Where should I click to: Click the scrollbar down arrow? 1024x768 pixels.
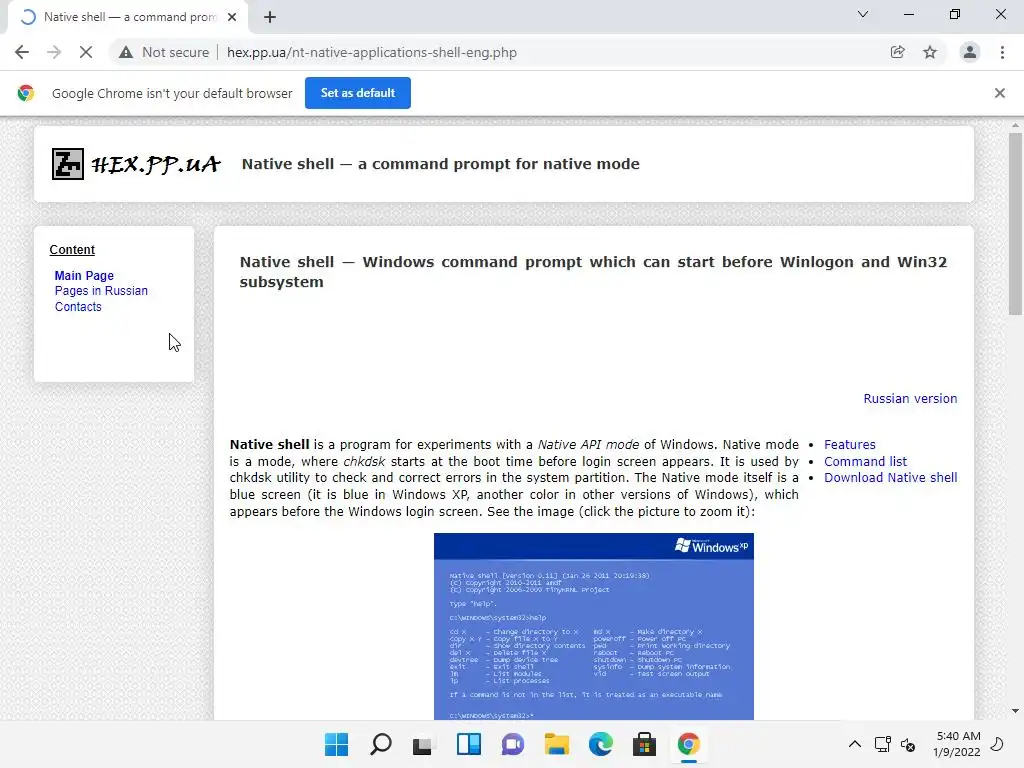pos(1015,711)
